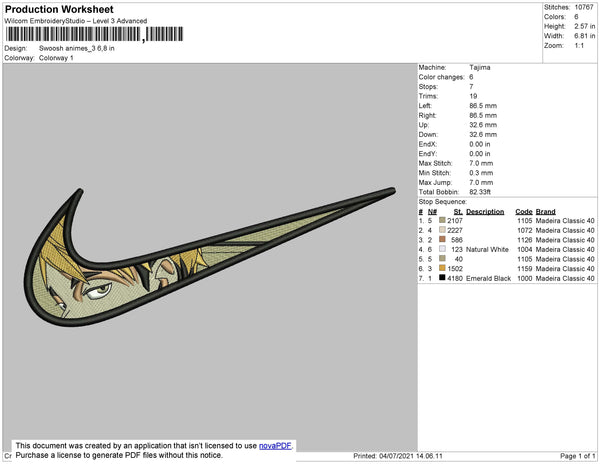Click the Stitches value '10767'
Viewport: 600px width, 464px height.
click(584, 7)
